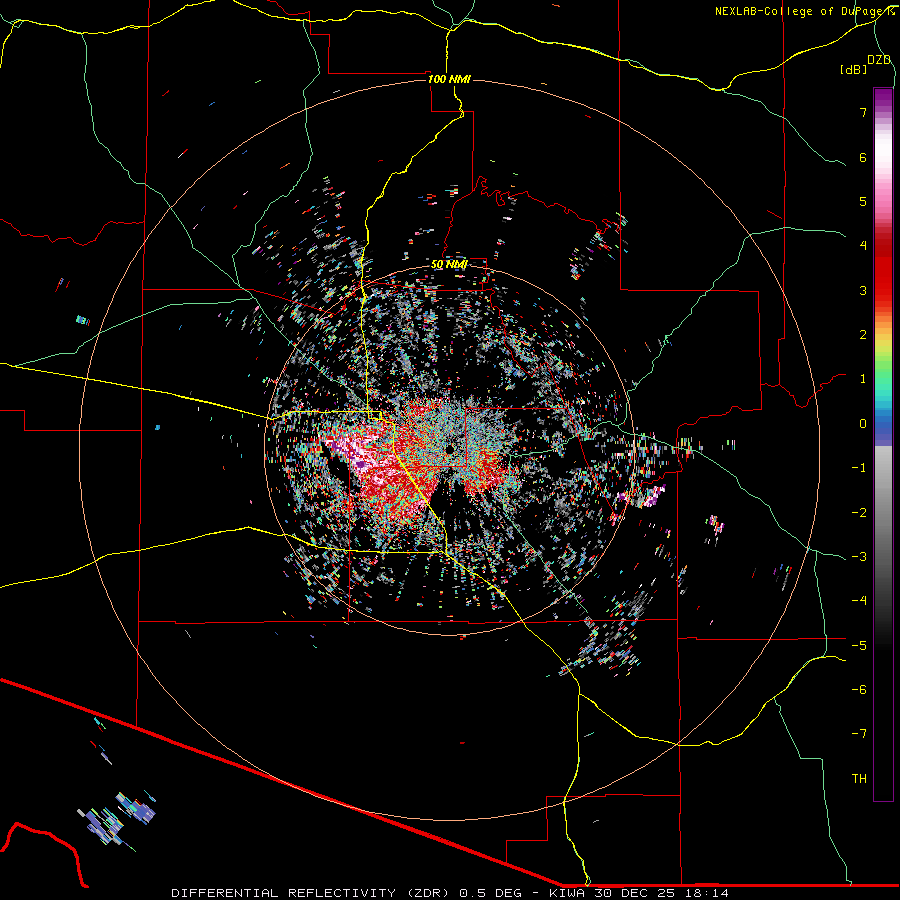900x900 pixels.
Task: Click the -6 value on the scale
Action: pyautogui.click(x=859, y=690)
